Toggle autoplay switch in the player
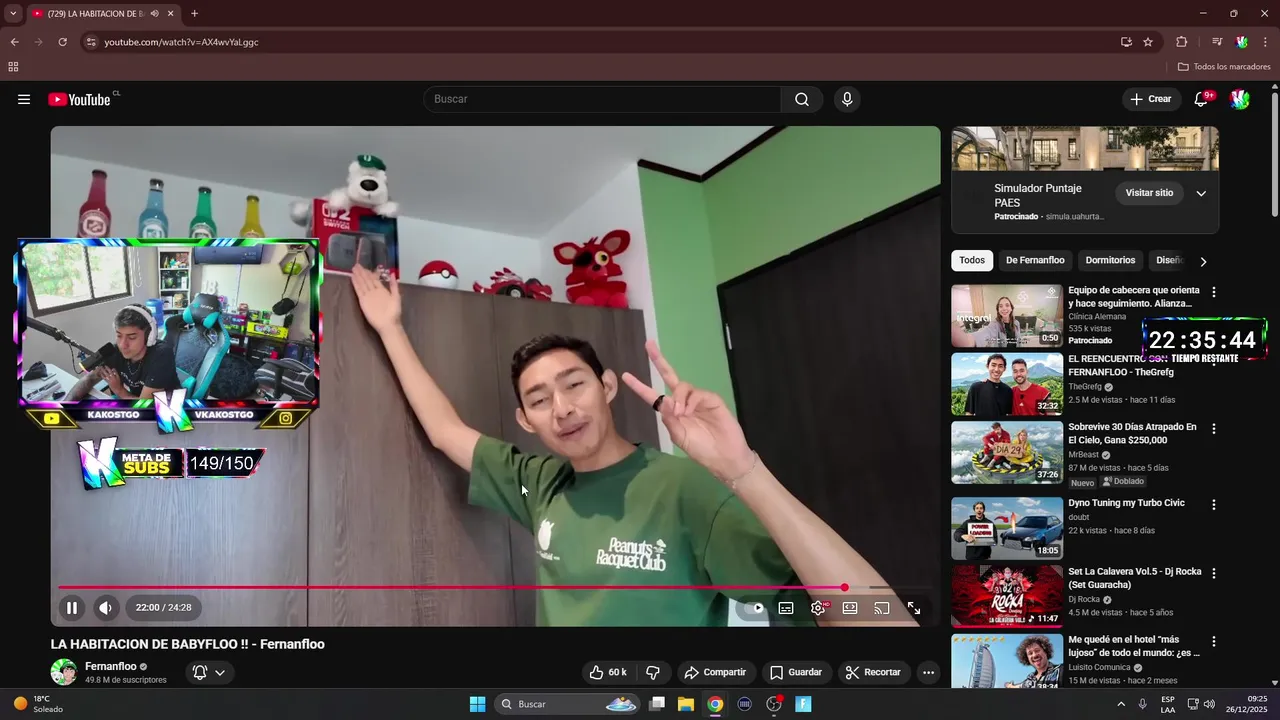1280x720 pixels. pyautogui.click(x=753, y=607)
